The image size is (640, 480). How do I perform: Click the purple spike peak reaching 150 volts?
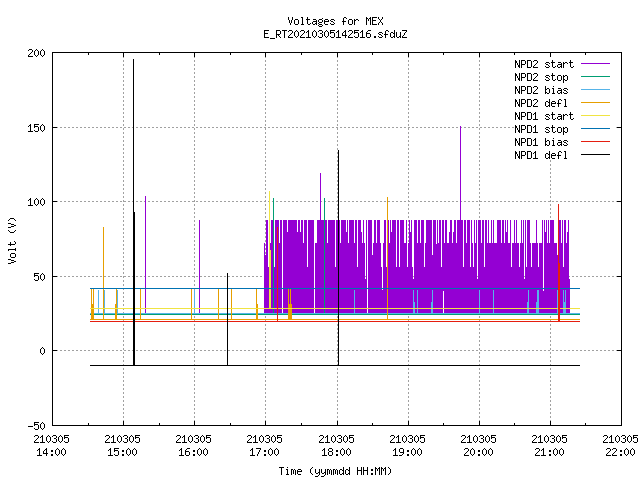460,127
